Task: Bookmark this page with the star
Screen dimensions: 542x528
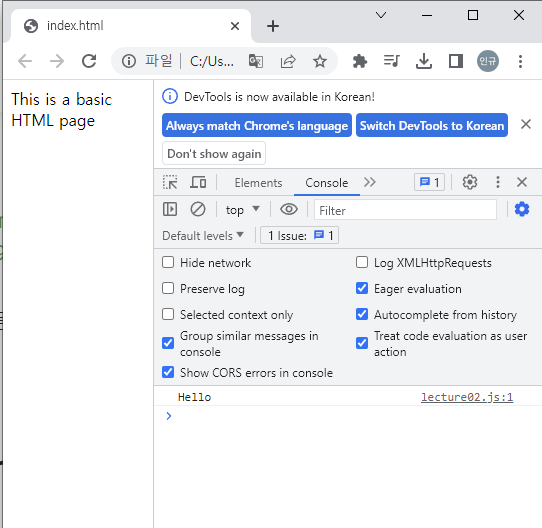Action: tap(320, 62)
